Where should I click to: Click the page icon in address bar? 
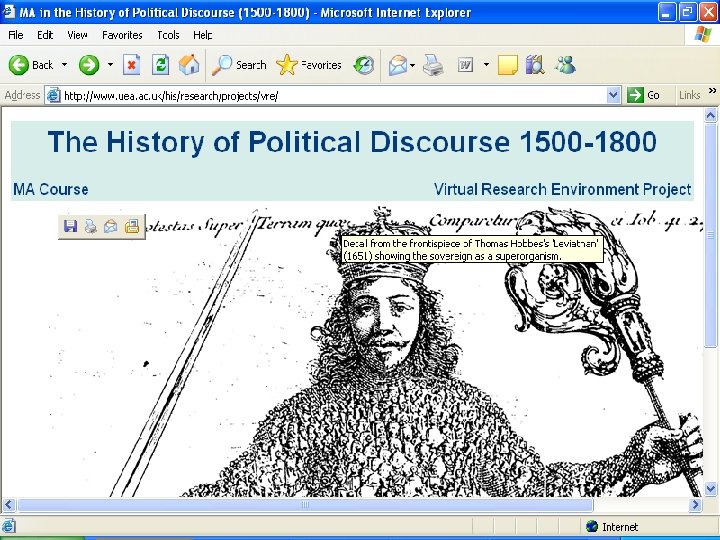point(54,95)
